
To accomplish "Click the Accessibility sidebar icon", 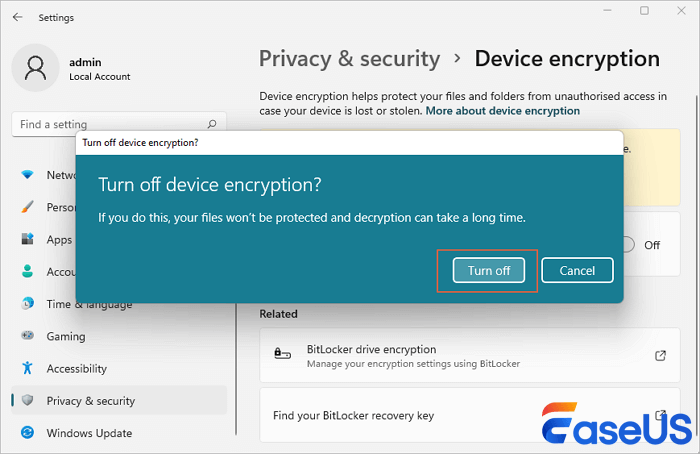I will point(27,369).
